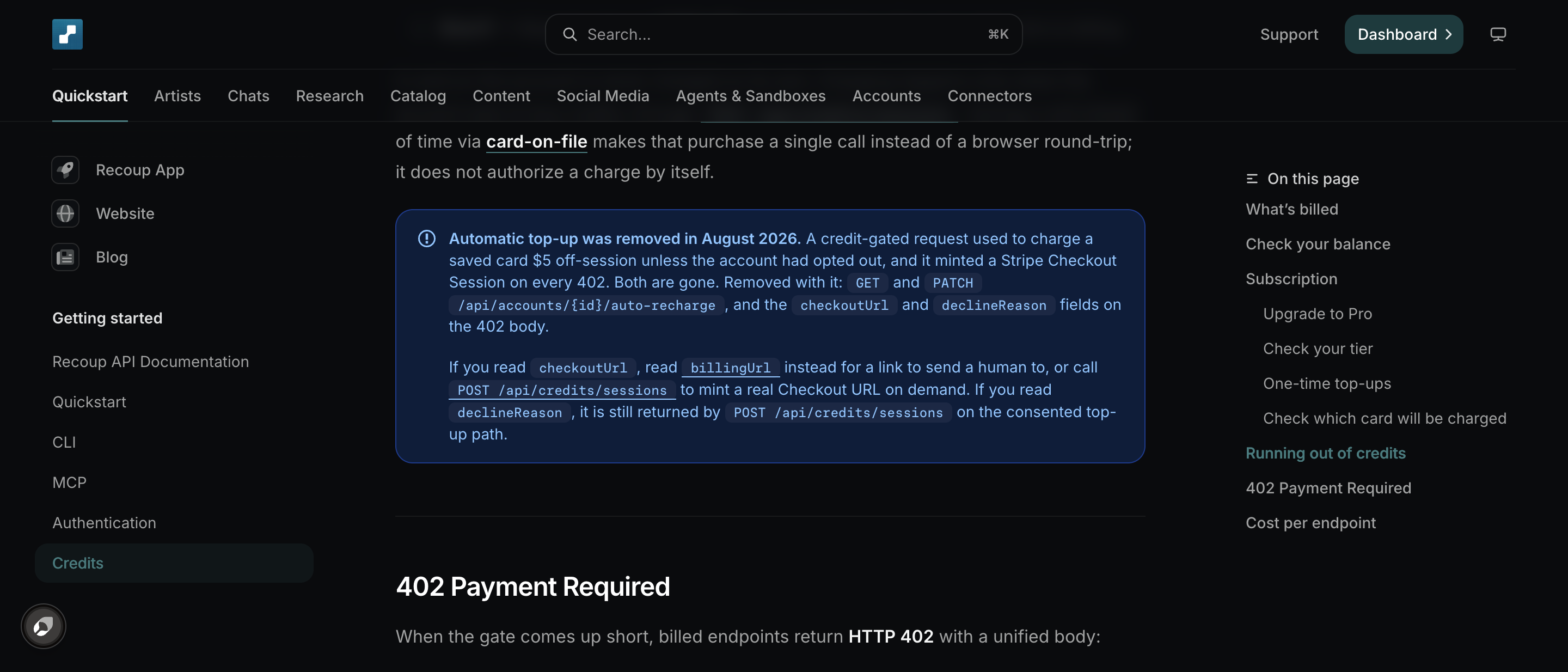This screenshot has width=1568, height=672.
Task: Open the floating assistant chat icon
Action: click(x=43, y=626)
